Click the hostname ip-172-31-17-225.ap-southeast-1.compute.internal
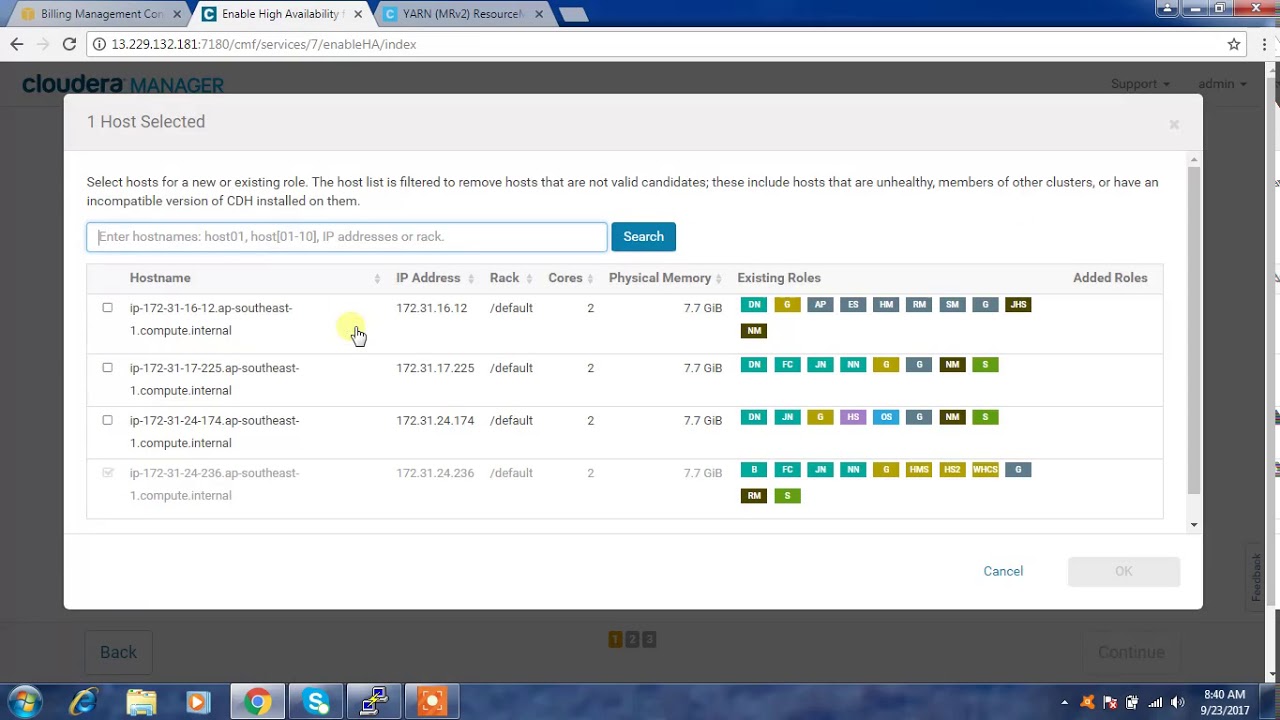The height and width of the screenshot is (720, 1280). click(x=214, y=379)
